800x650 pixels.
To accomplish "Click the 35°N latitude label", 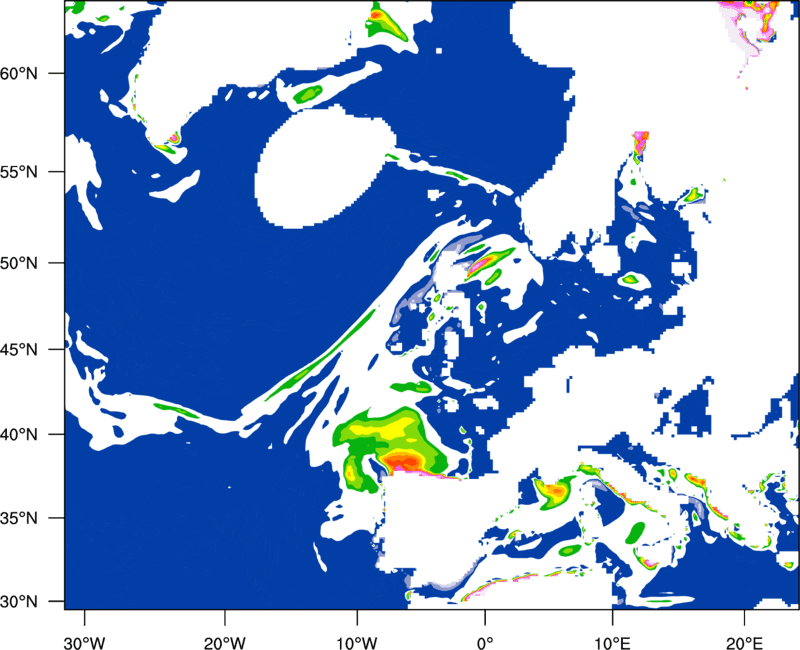I will 19,518.
